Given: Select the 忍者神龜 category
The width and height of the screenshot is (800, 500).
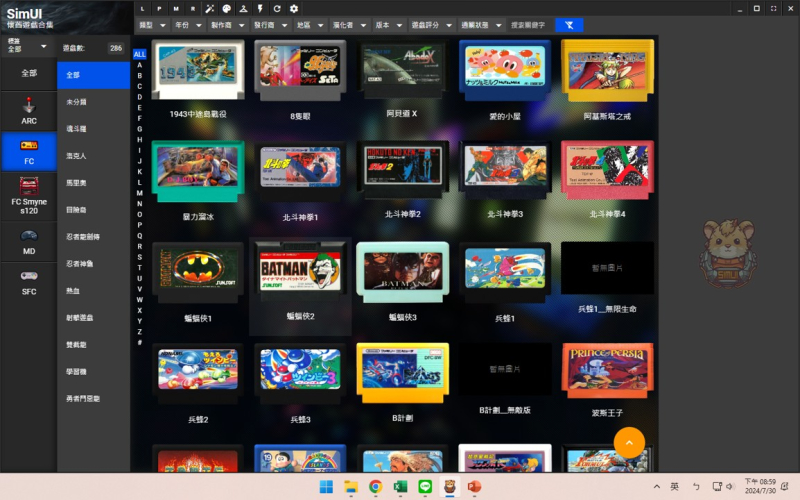Looking at the screenshot, I should (x=93, y=264).
